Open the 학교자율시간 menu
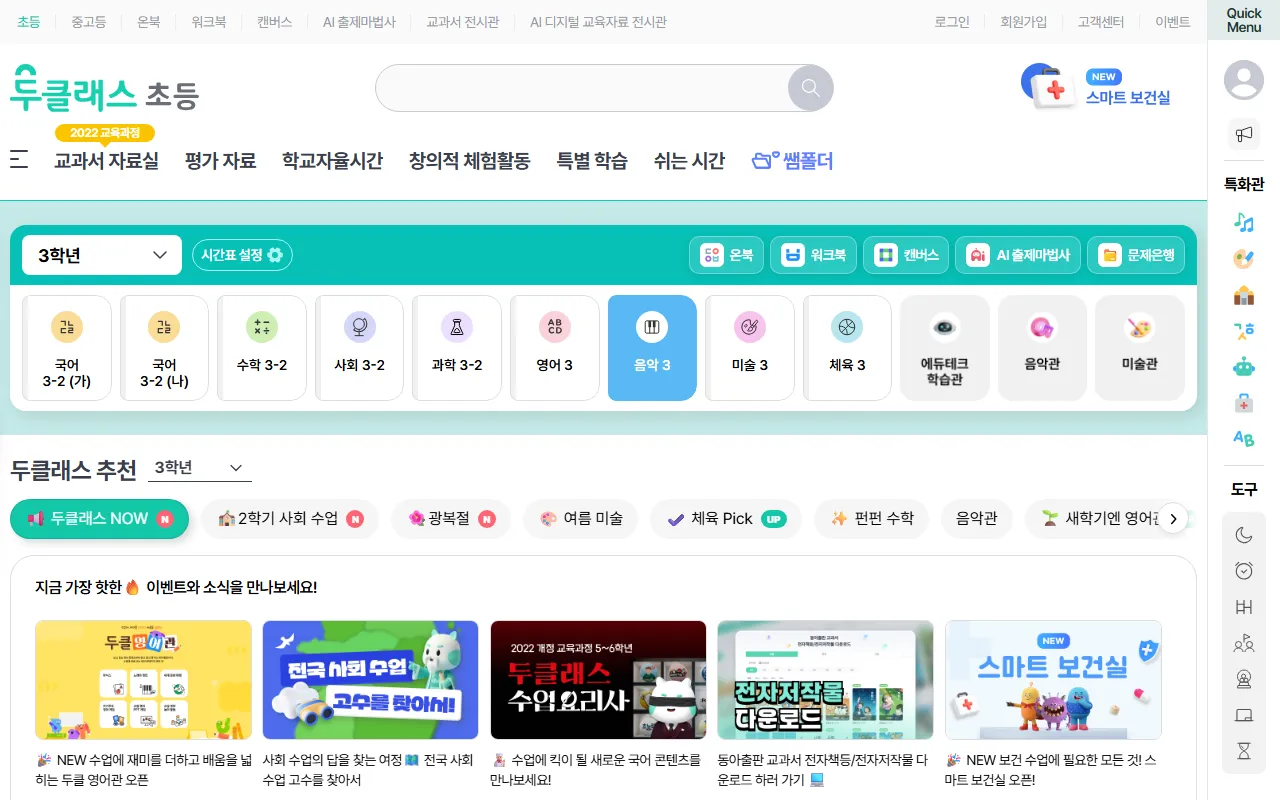This screenshot has width=1280, height=800. coord(332,160)
